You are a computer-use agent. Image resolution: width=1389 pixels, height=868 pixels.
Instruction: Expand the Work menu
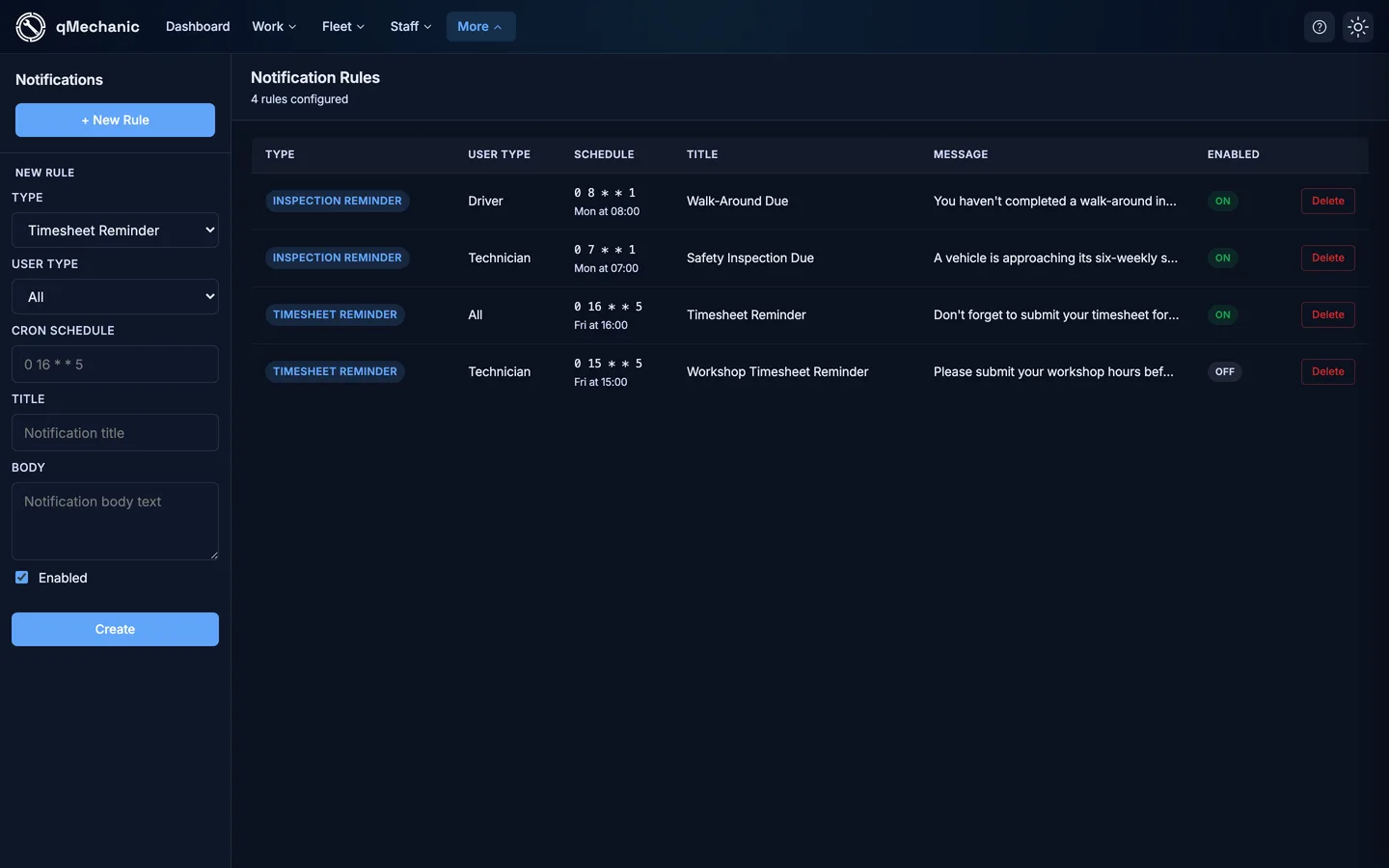(274, 27)
